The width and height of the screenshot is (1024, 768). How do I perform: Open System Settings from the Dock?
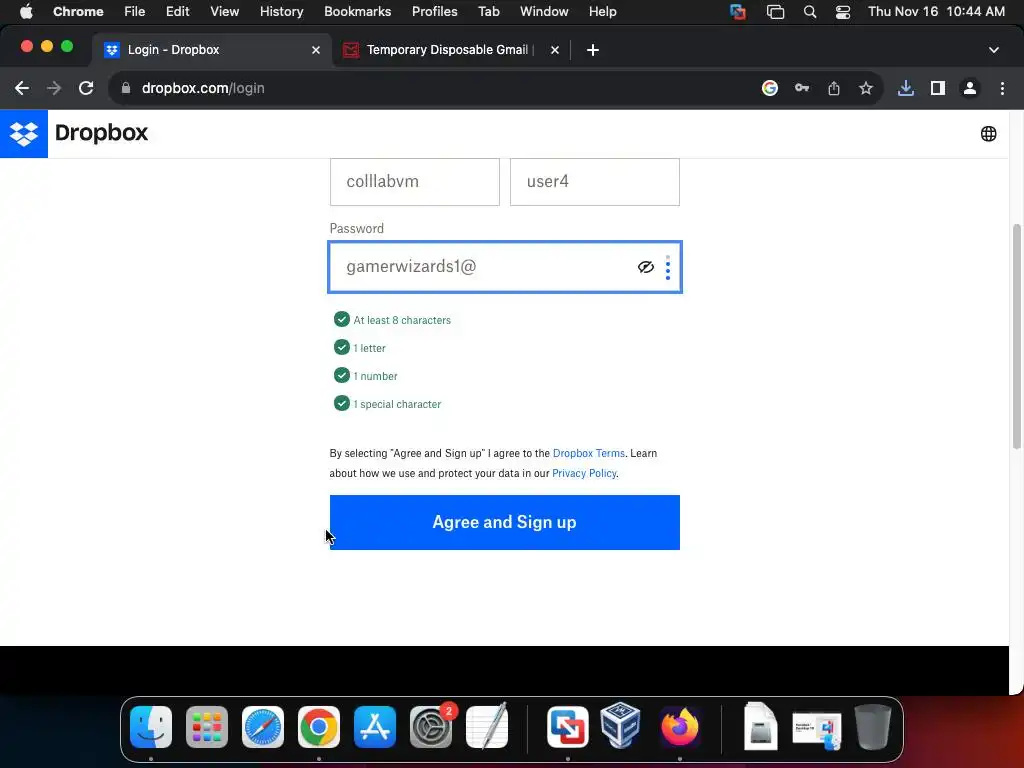tap(431, 727)
